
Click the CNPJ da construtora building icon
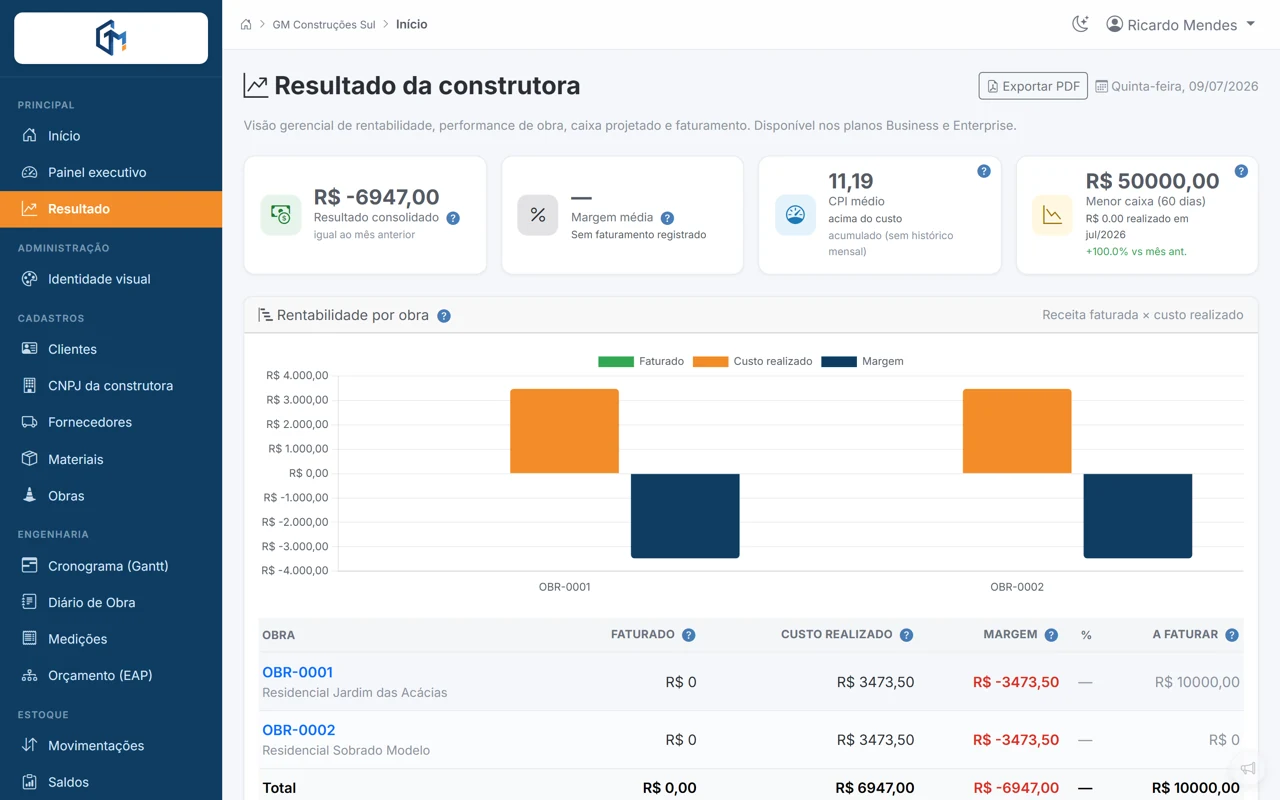(29, 385)
